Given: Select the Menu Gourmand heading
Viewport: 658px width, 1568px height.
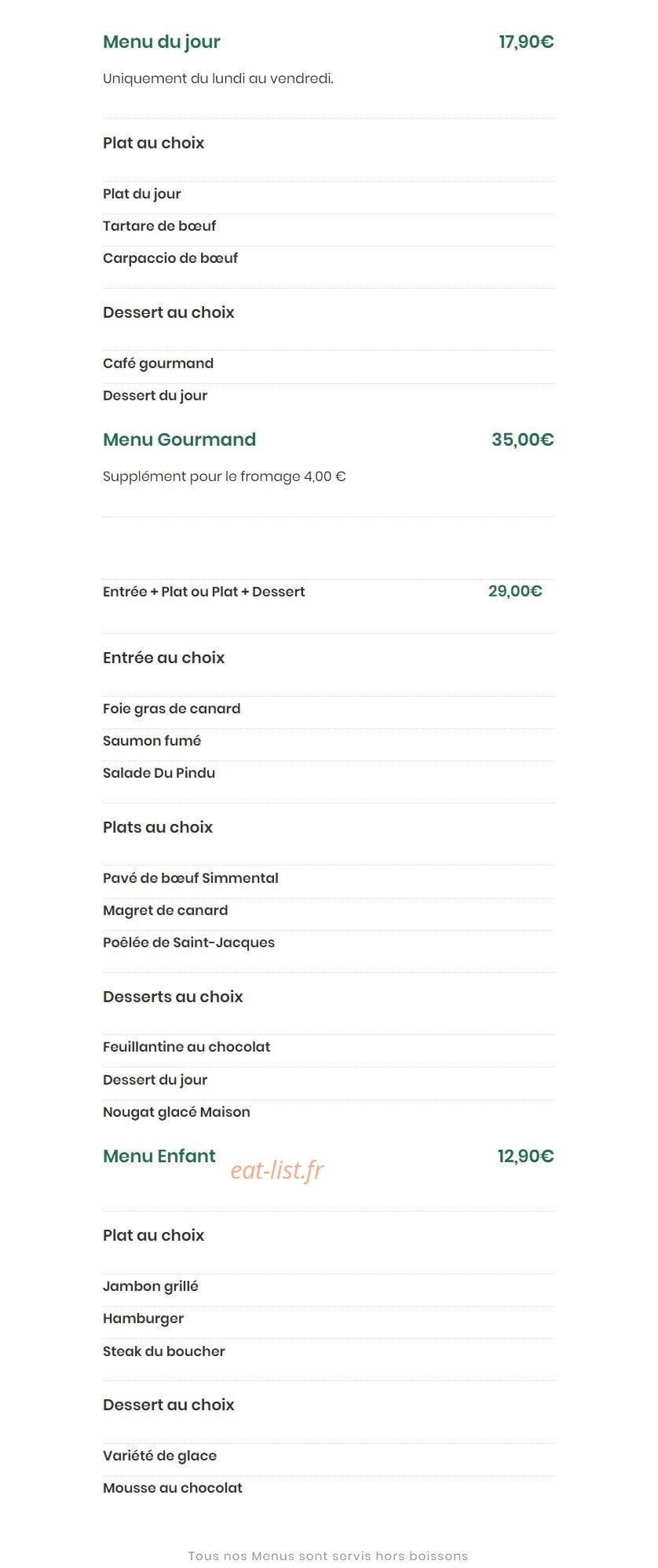Looking at the screenshot, I should coord(179,439).
